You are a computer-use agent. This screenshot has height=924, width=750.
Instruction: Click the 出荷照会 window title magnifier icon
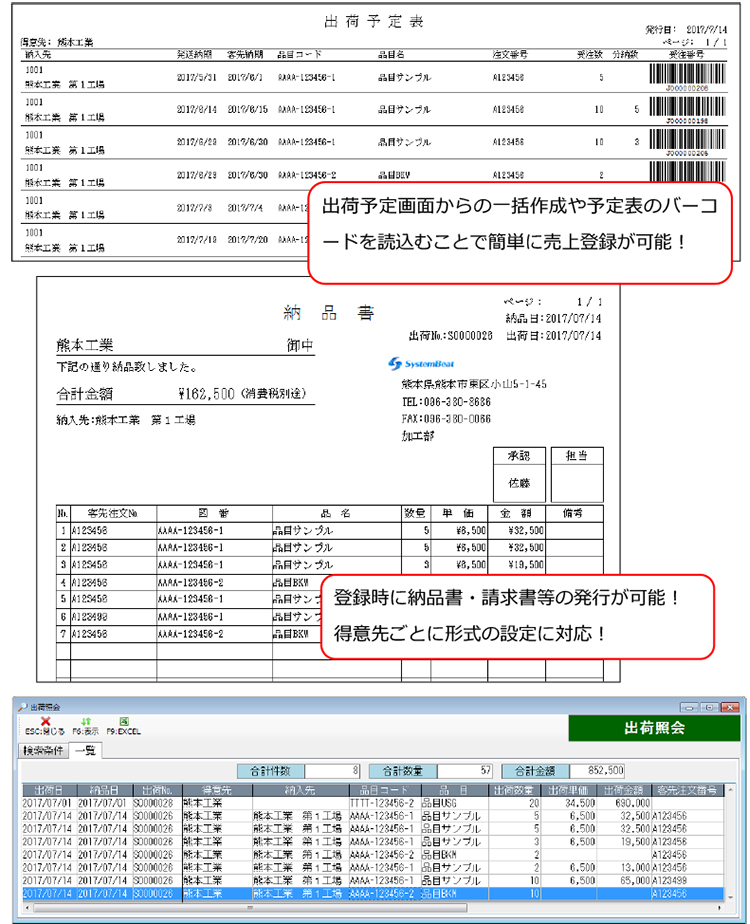tap(23, 707)
